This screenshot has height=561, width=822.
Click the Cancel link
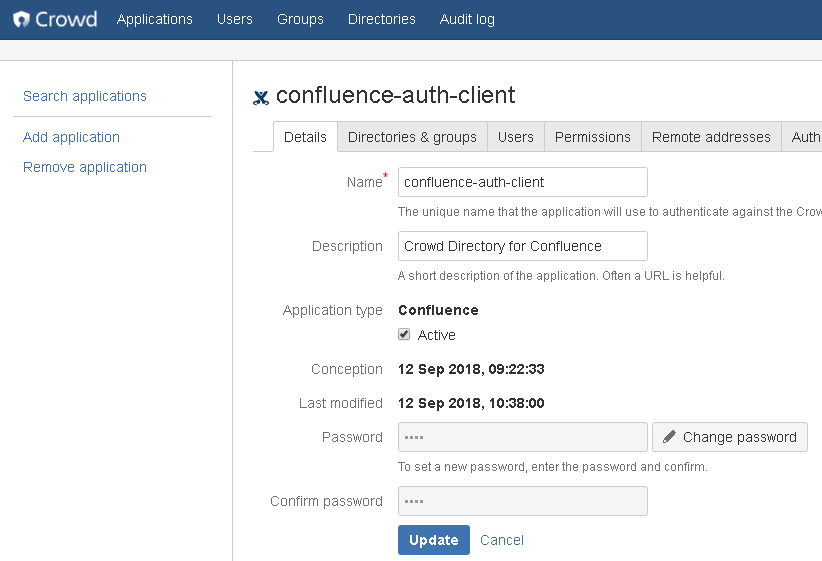click(502, 540)
